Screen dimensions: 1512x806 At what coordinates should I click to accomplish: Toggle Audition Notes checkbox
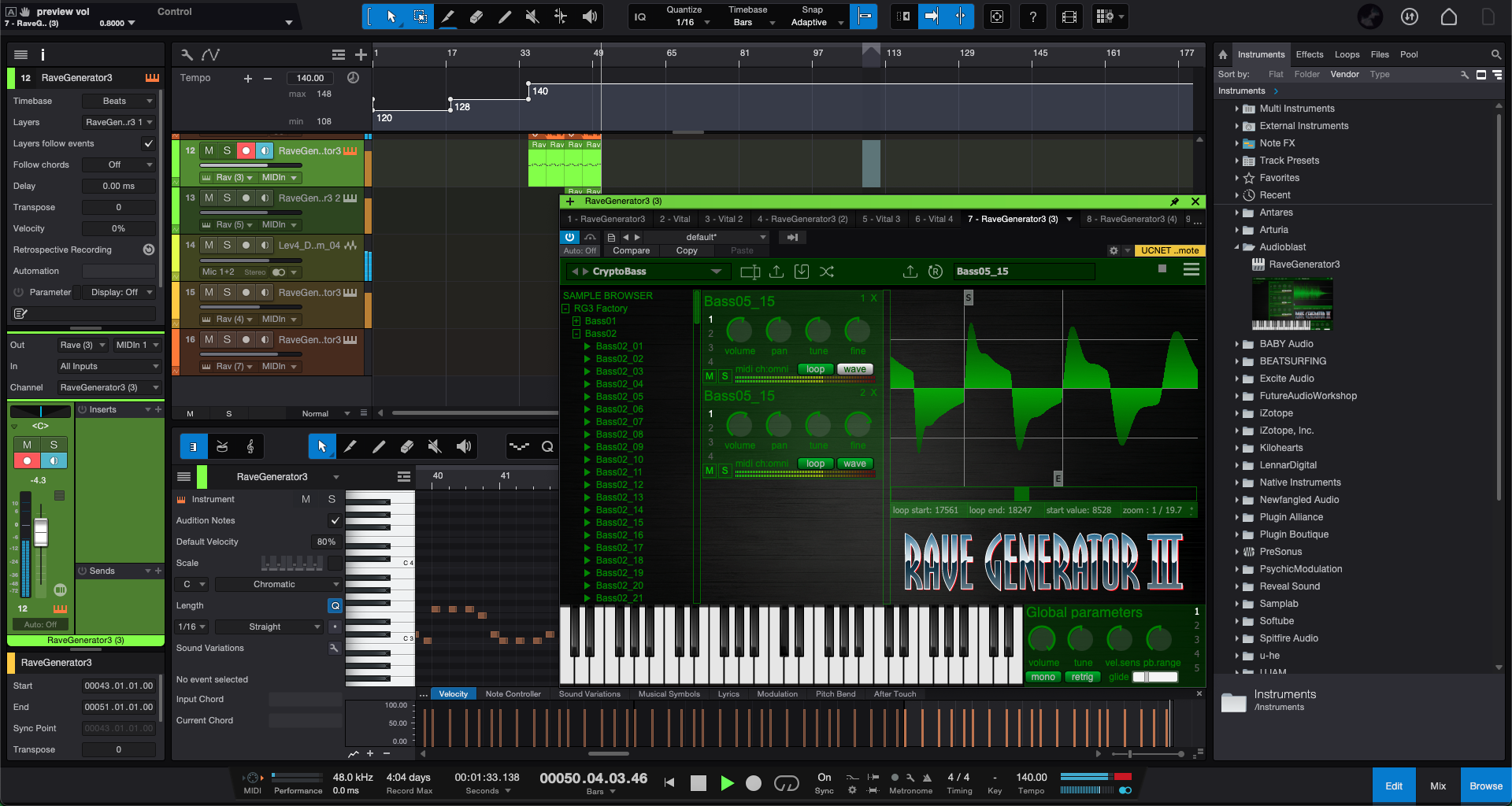335,520
